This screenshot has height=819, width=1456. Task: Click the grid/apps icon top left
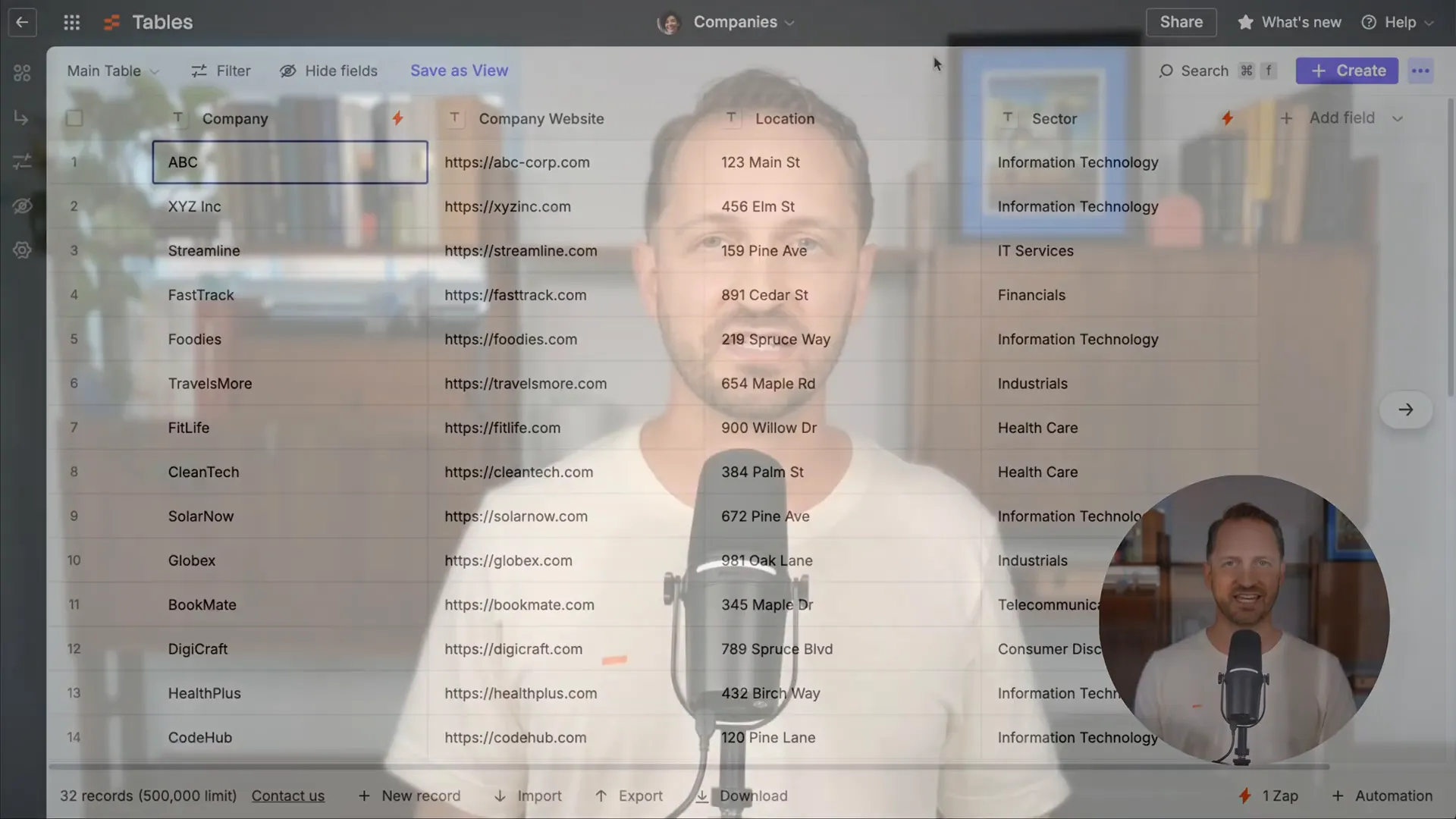71,22
